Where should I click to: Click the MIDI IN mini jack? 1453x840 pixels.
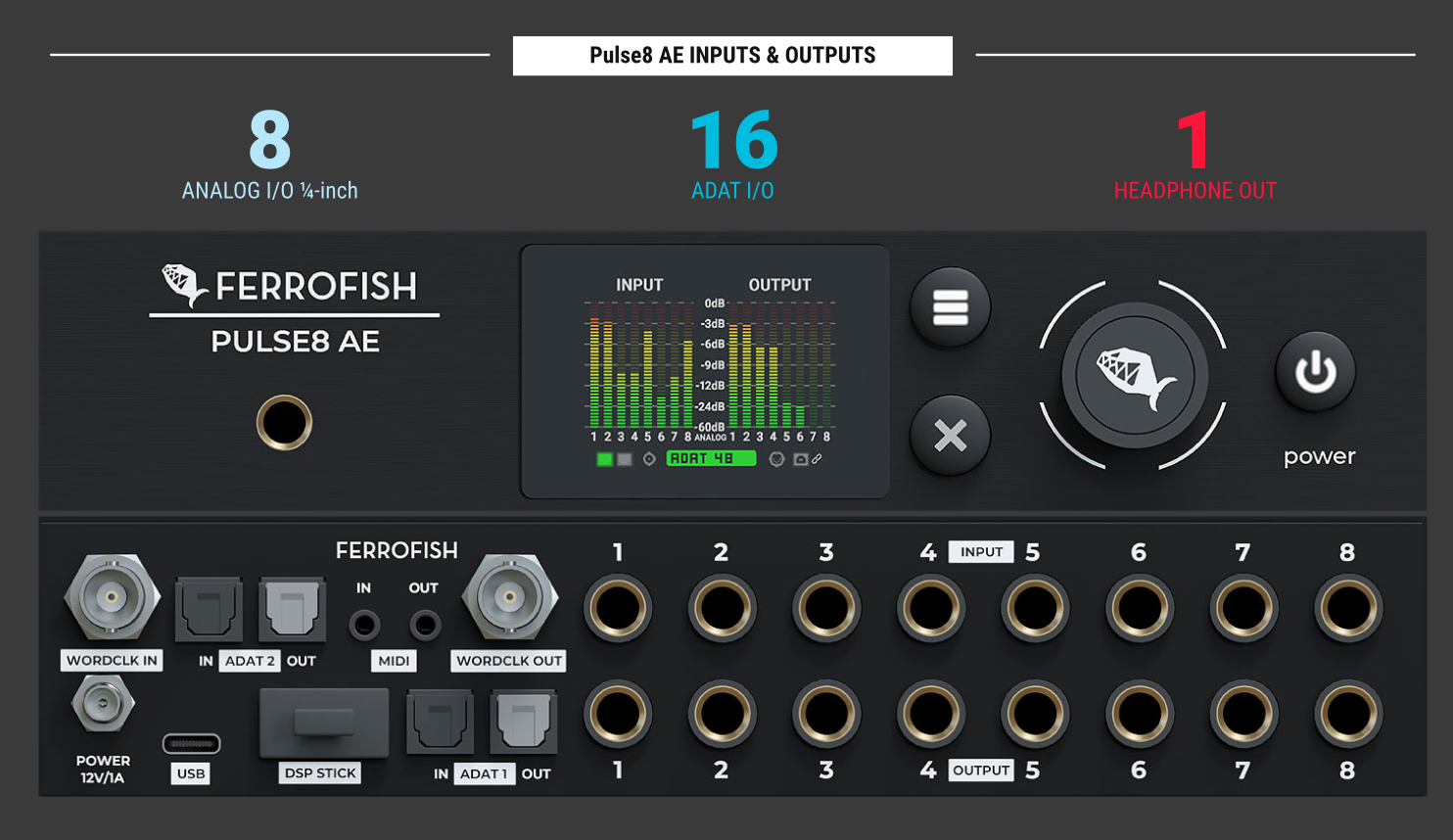coord(364,624)
